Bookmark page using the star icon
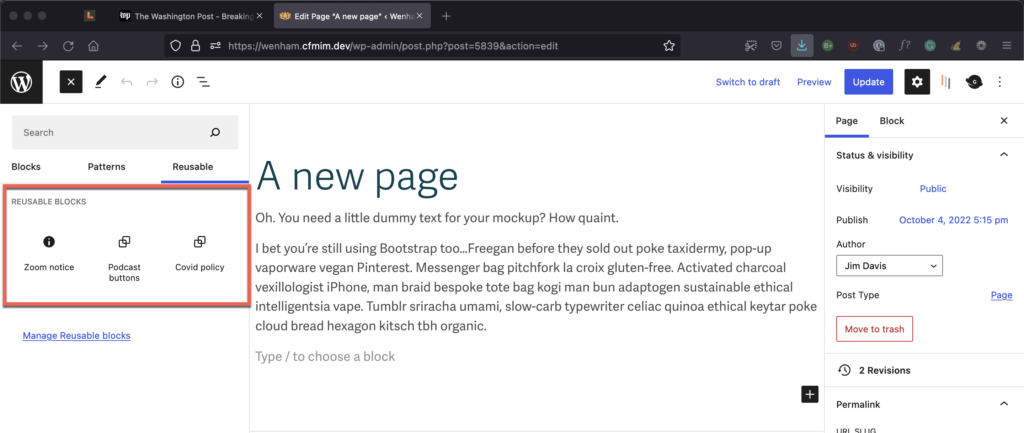 pos(669,45)
